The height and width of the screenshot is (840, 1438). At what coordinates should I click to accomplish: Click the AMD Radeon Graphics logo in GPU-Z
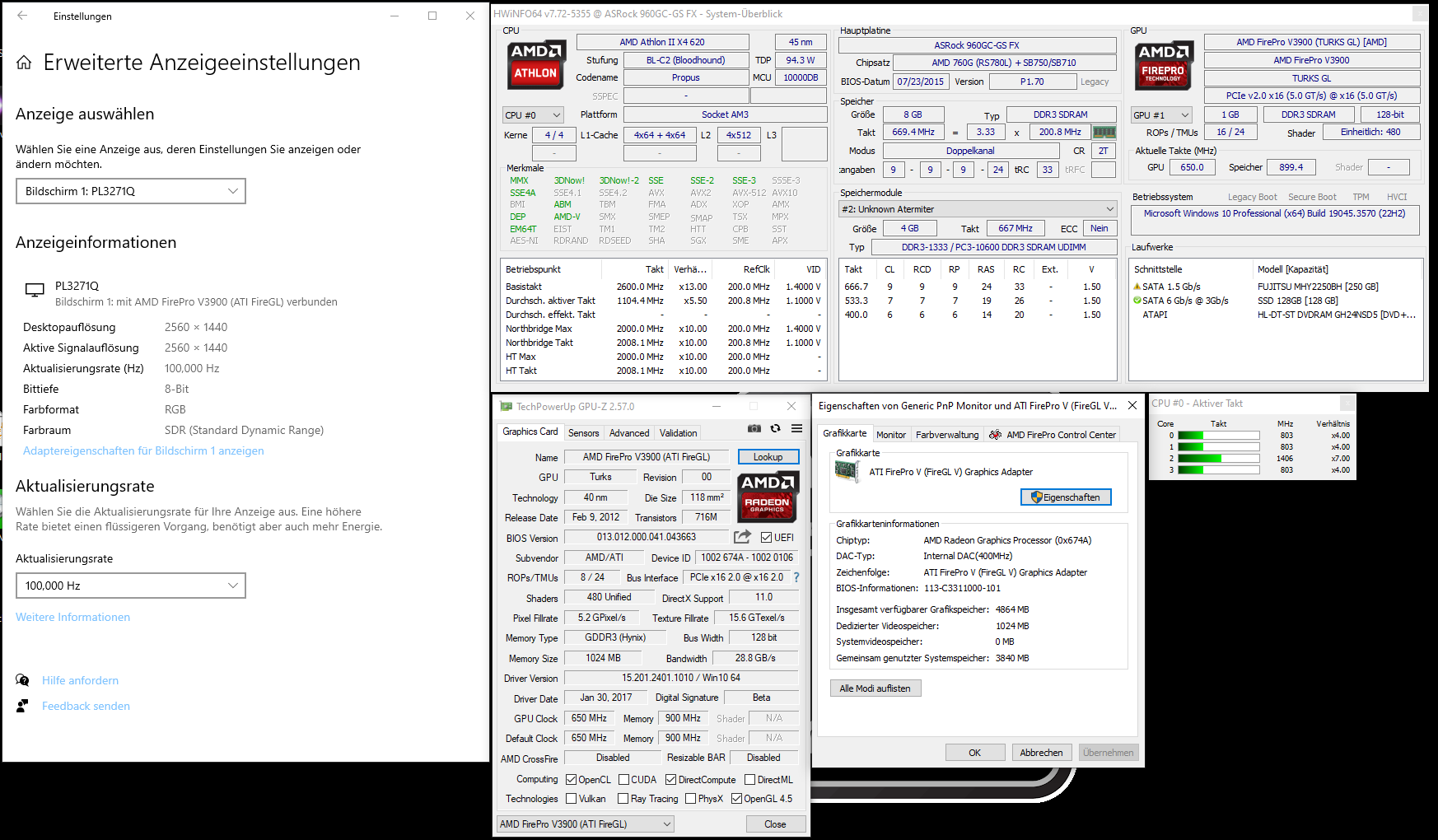pos(767,496)
